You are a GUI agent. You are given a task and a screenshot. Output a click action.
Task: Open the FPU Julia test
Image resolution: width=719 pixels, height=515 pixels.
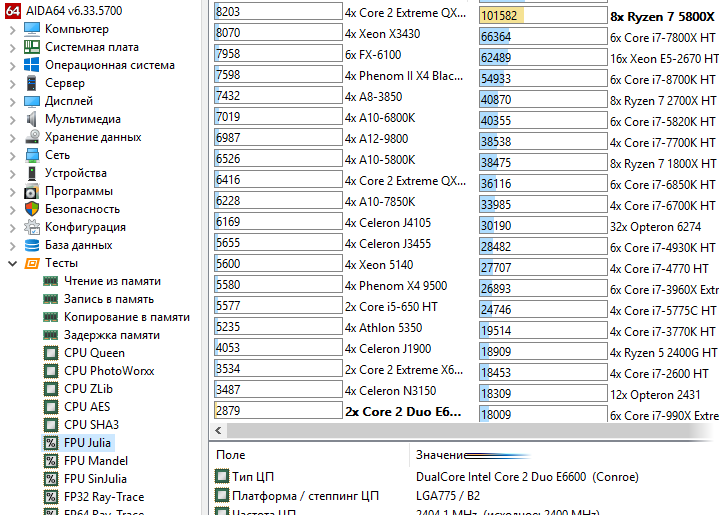(87, 443)
